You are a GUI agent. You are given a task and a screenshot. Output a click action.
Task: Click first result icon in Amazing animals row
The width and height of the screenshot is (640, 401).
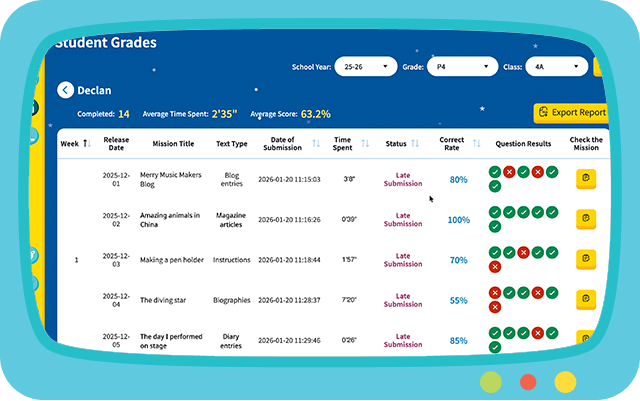click(495, 212)
